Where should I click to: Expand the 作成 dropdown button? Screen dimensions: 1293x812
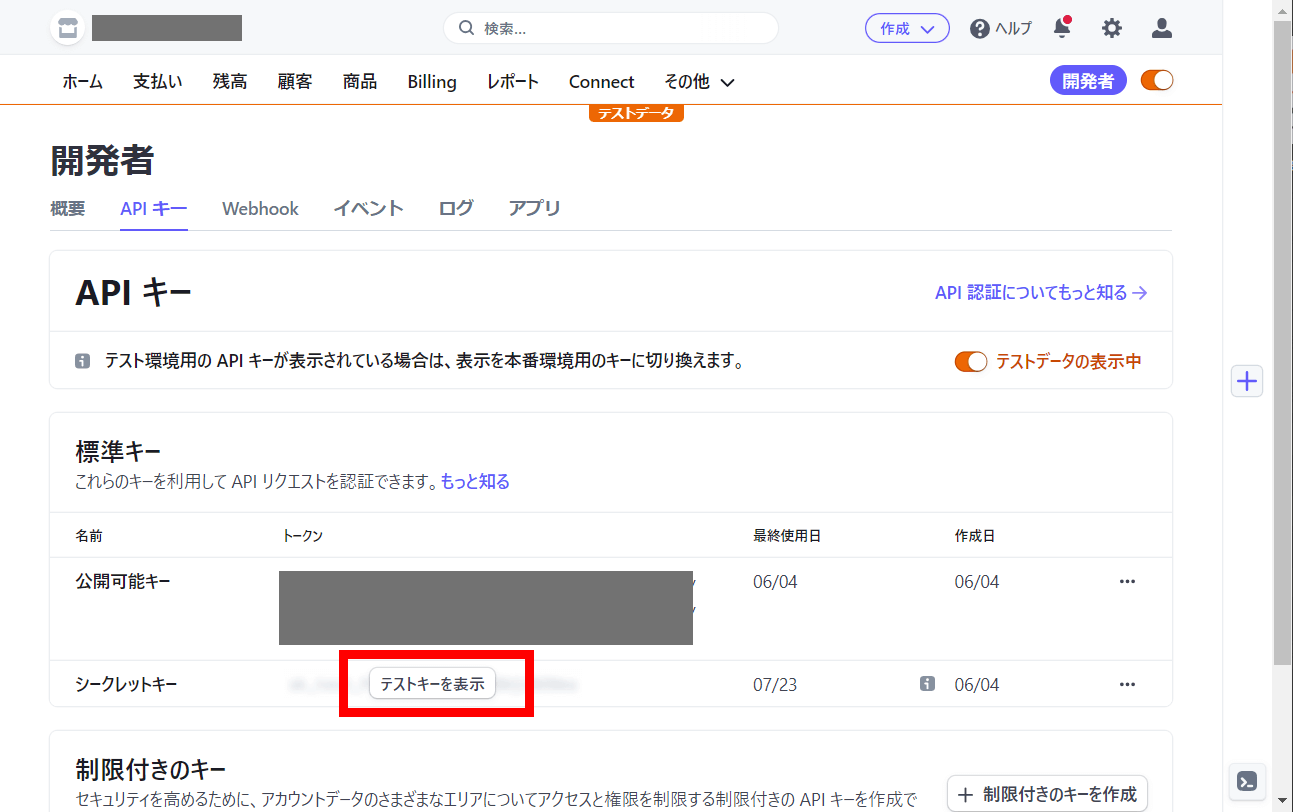tap(907, 29)
